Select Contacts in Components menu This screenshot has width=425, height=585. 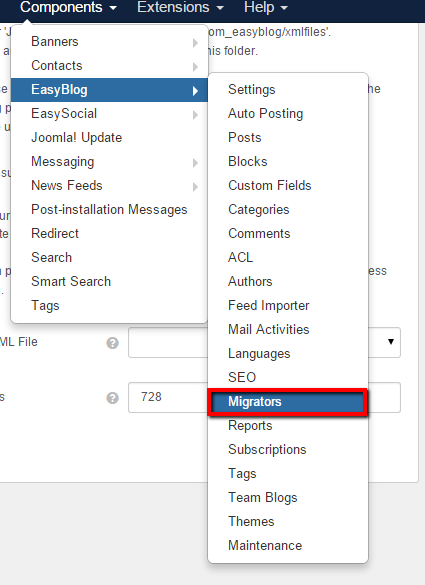[x=109, y=66]
